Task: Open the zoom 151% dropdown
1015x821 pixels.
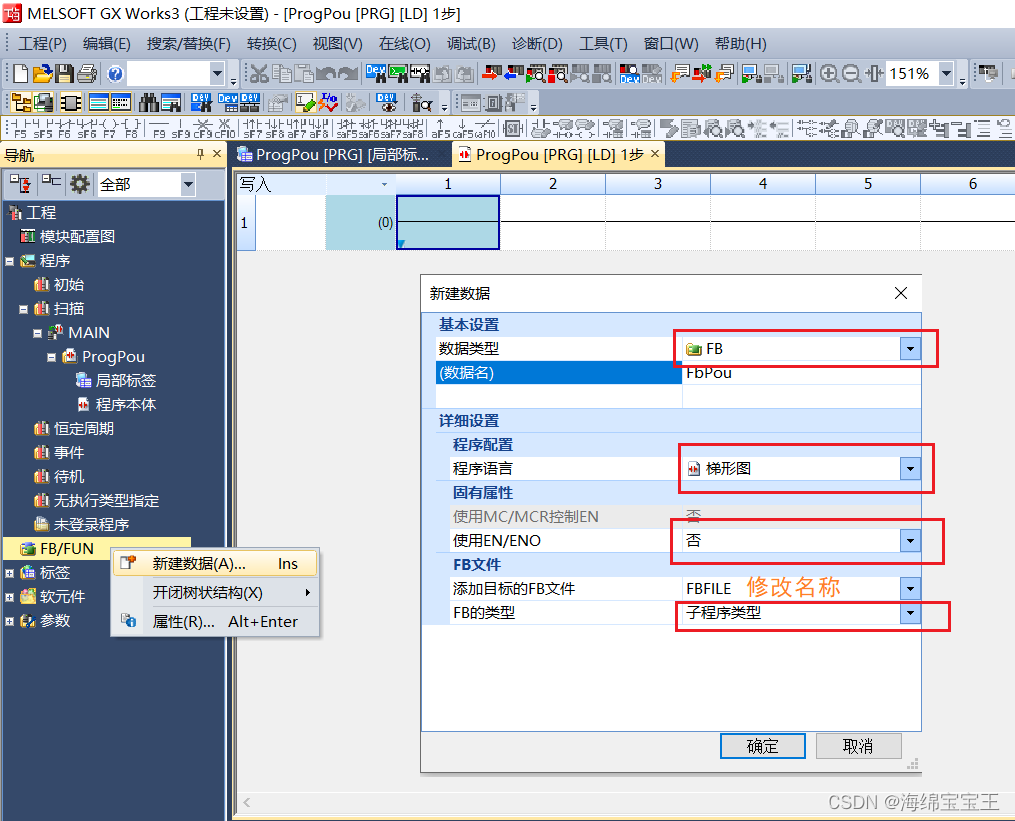Action: pos(946,73)
